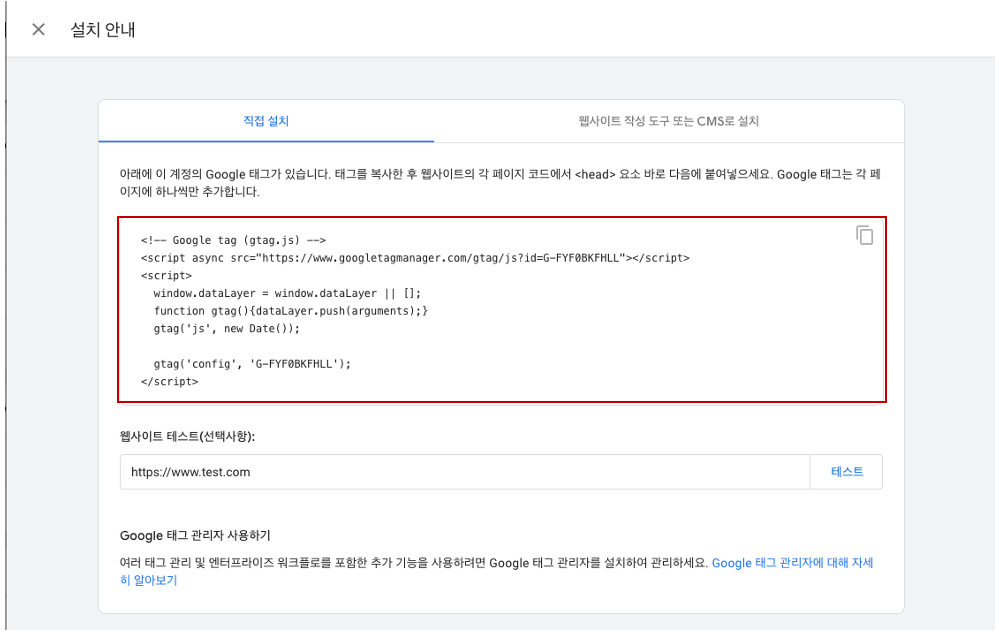Click the gtag('js', new Date()) line
This screenshot has width=999, height=635.
(226, 329)
